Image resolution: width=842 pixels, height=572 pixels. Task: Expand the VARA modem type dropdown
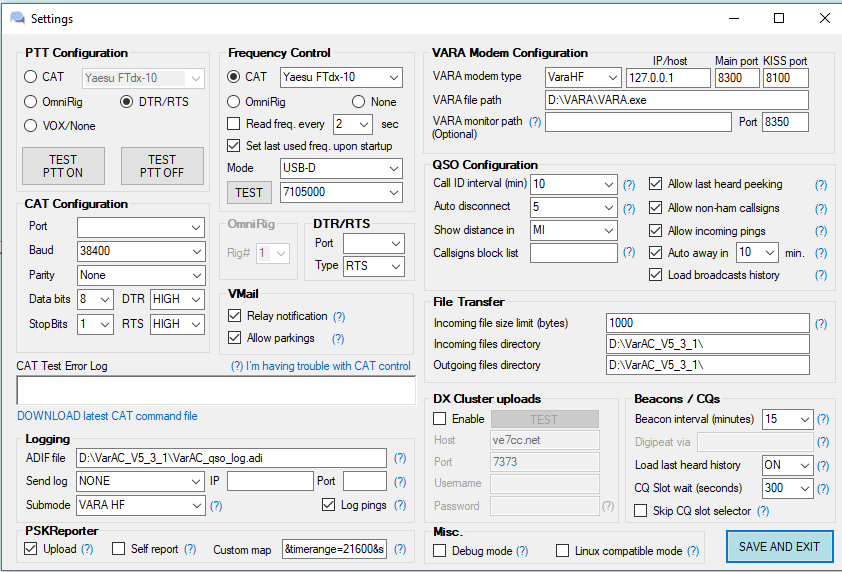point(582,77)
